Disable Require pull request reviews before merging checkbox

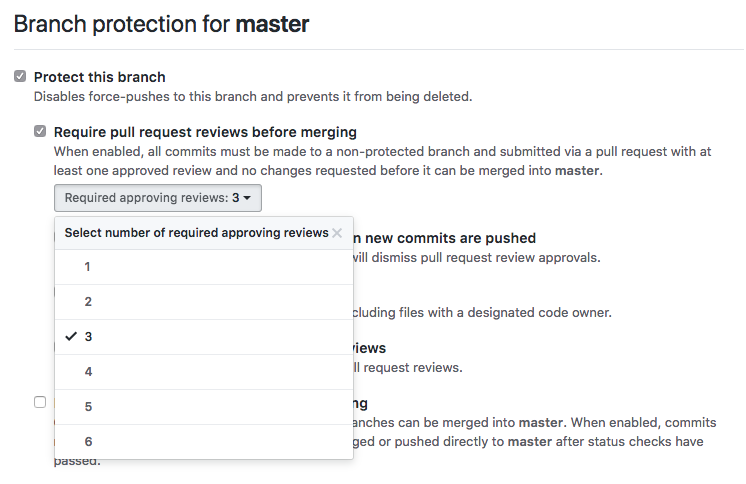coord(40,132)
